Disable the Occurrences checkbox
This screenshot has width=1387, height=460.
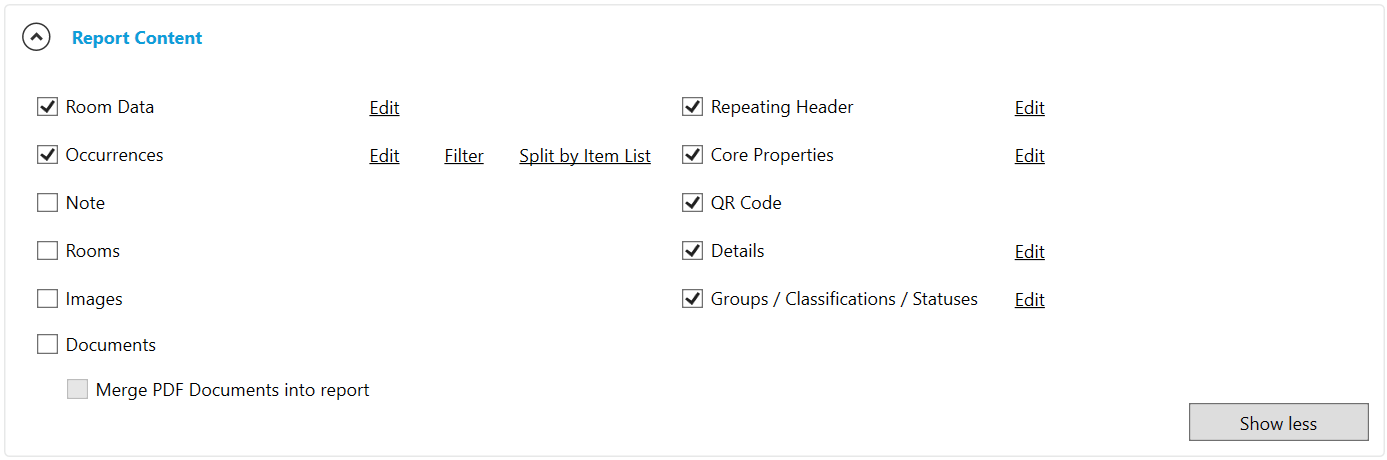click(47, 155)
